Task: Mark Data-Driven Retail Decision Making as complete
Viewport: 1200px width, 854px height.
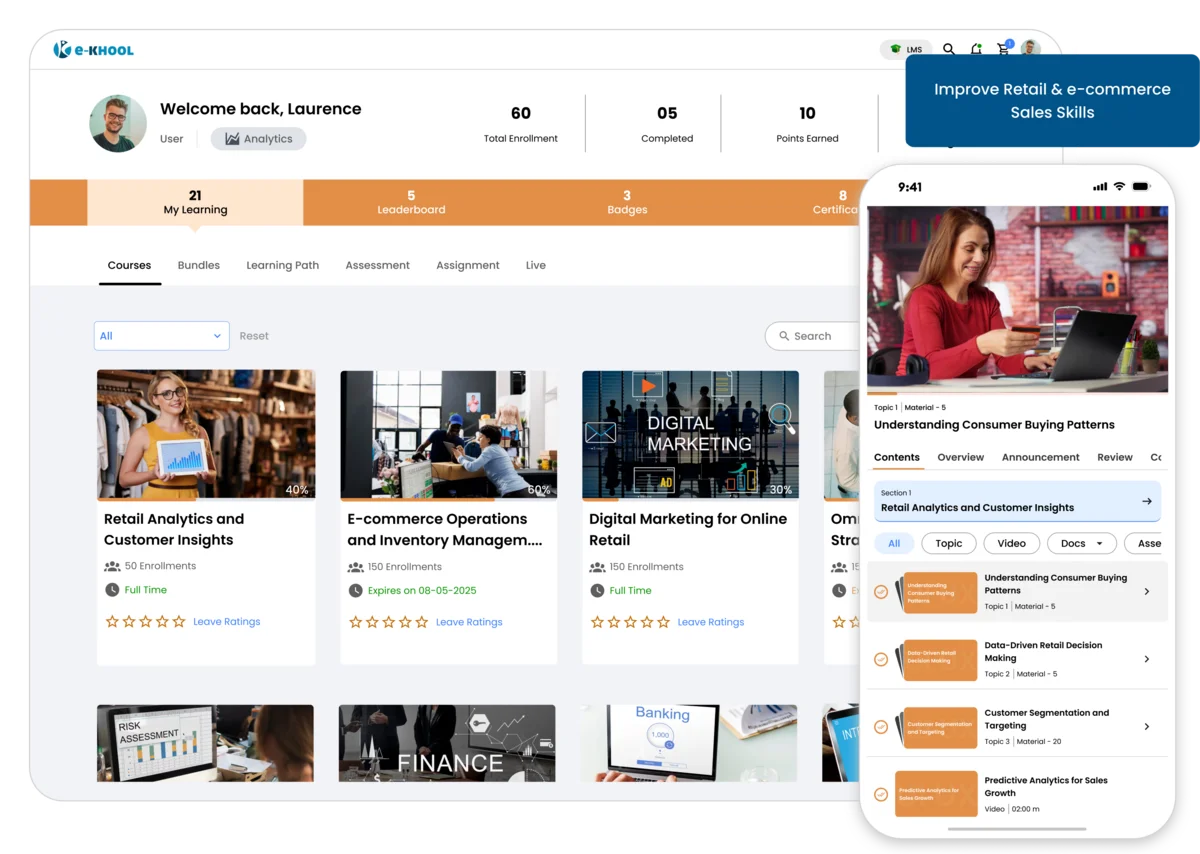Action: pos(881,660)
